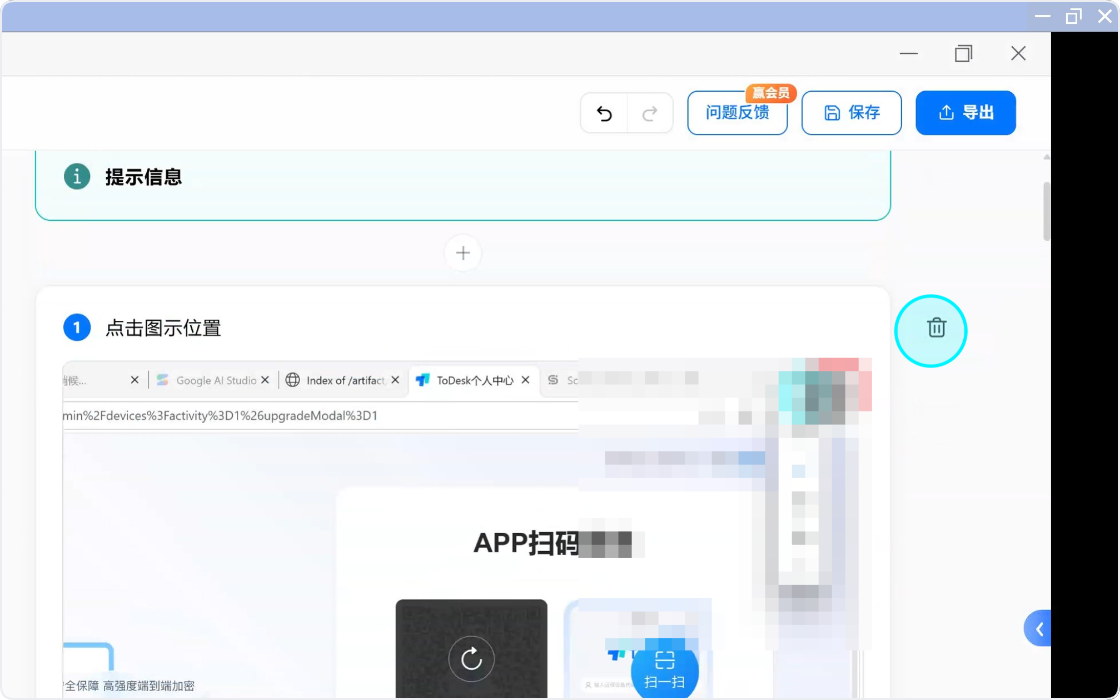Image resolution: width=1120 pixels, height=700 pixels.
Task: Click the 提示信息 heading text
Action: coord(144,176)
